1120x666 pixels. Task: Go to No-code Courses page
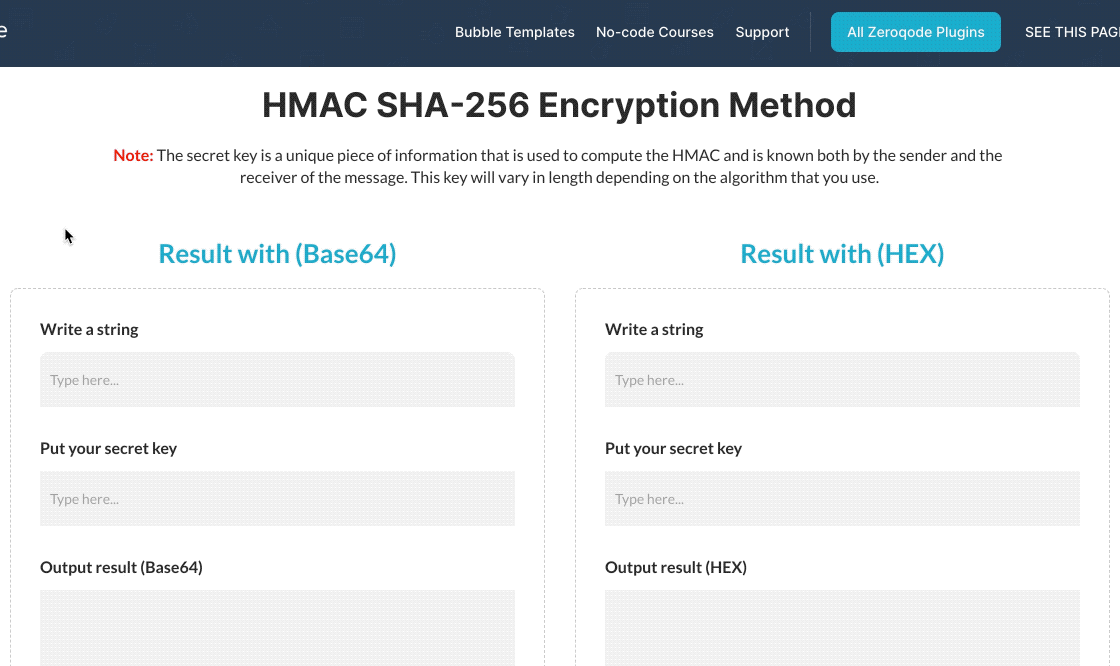coord(654,32)
